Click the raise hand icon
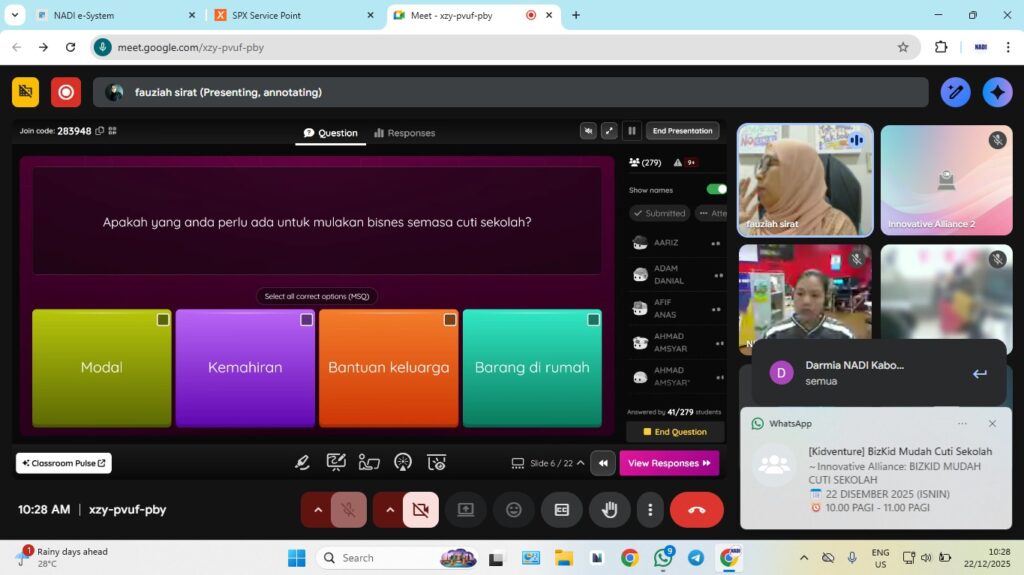This screenshot has height=575, width=1024. 609,509
